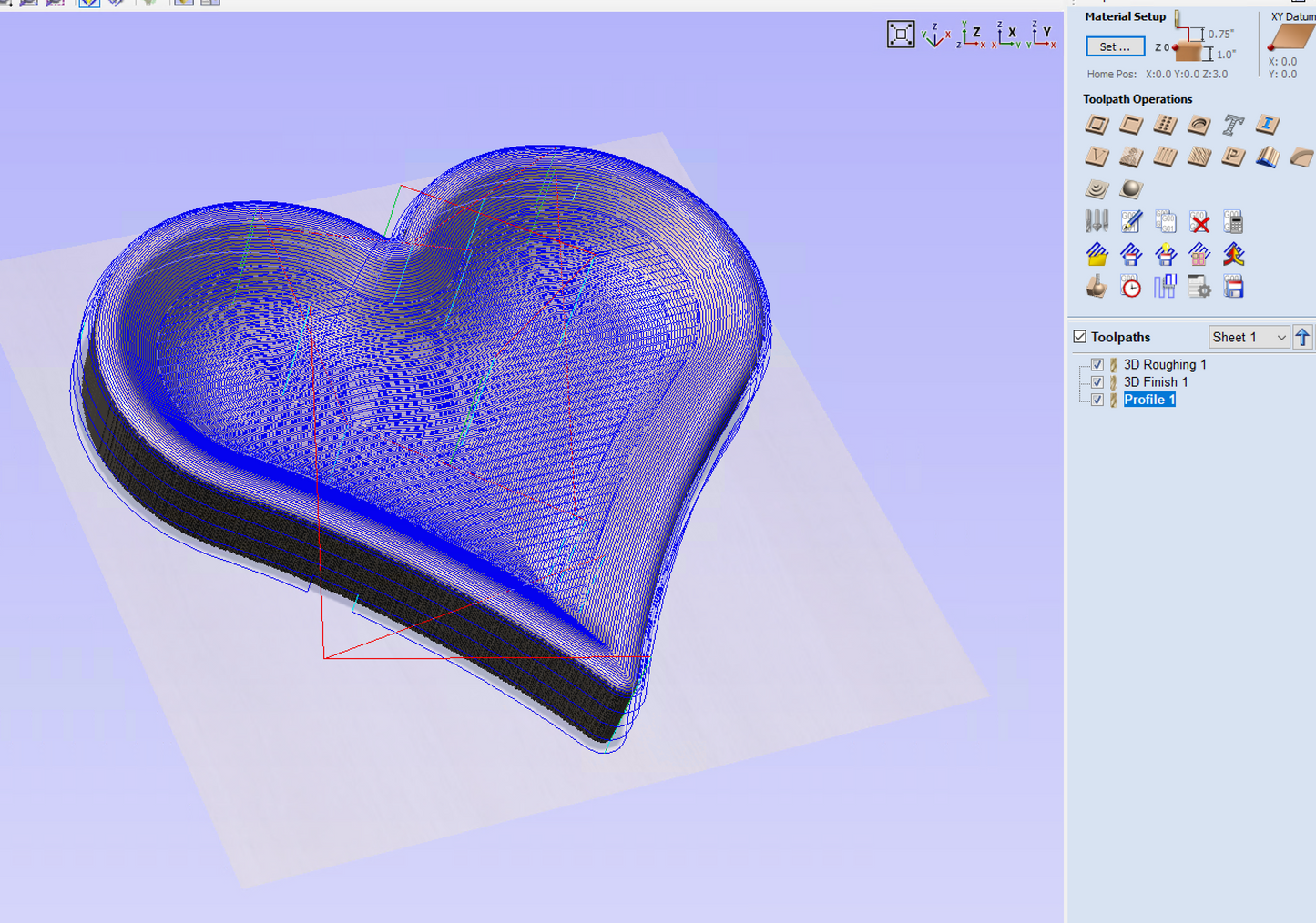Open the Tool Database
This screenshot has width=1316, height=923.
coord(1097,221)
